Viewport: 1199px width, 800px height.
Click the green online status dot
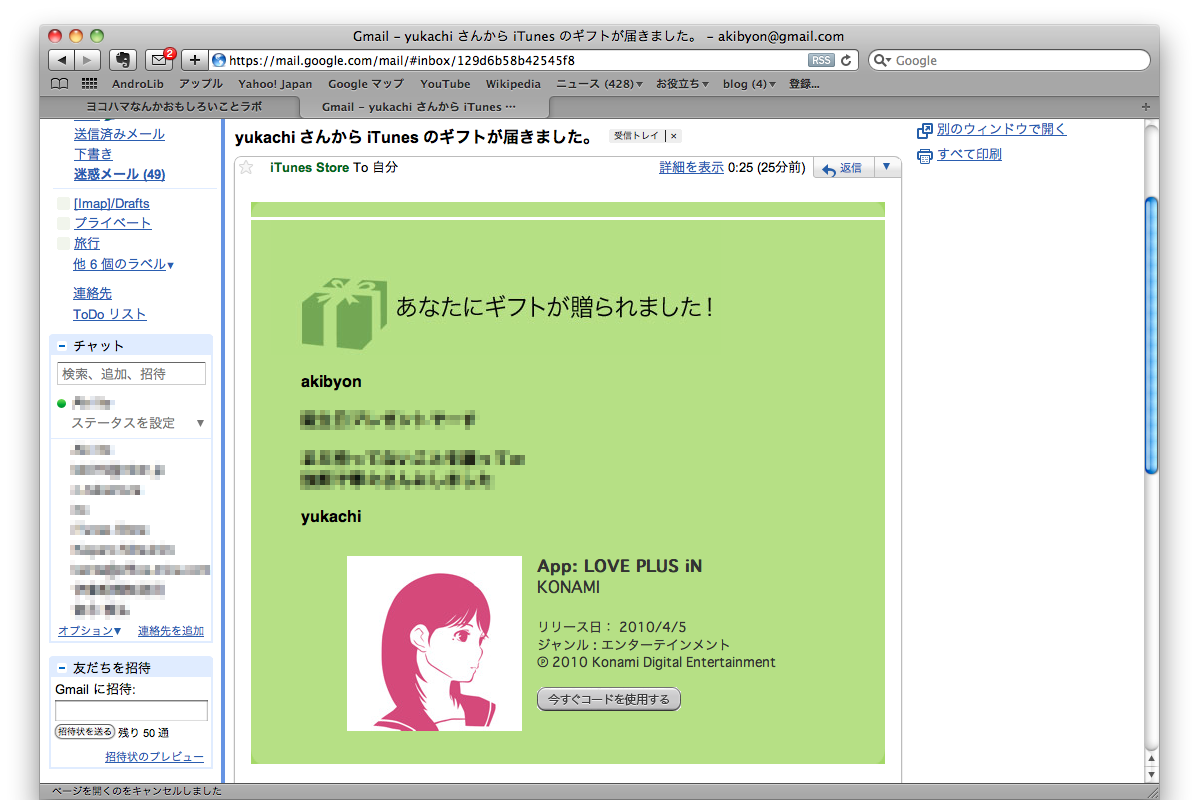[x=62, y=404]
